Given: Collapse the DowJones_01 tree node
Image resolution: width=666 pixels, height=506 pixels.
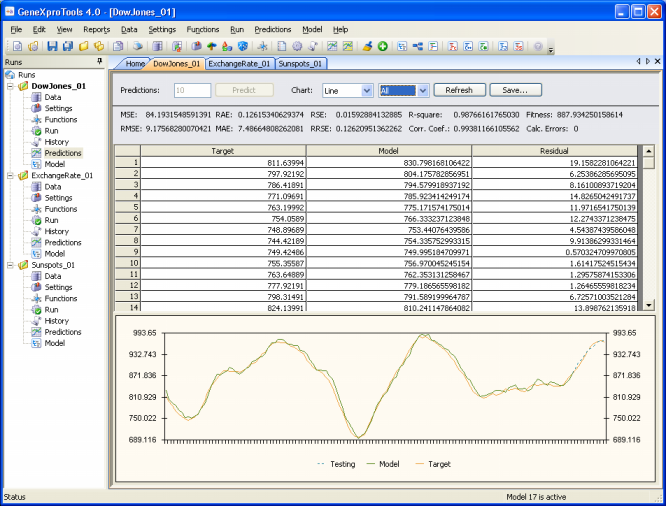Looking at the screenshot, I should tap(11, 86).
